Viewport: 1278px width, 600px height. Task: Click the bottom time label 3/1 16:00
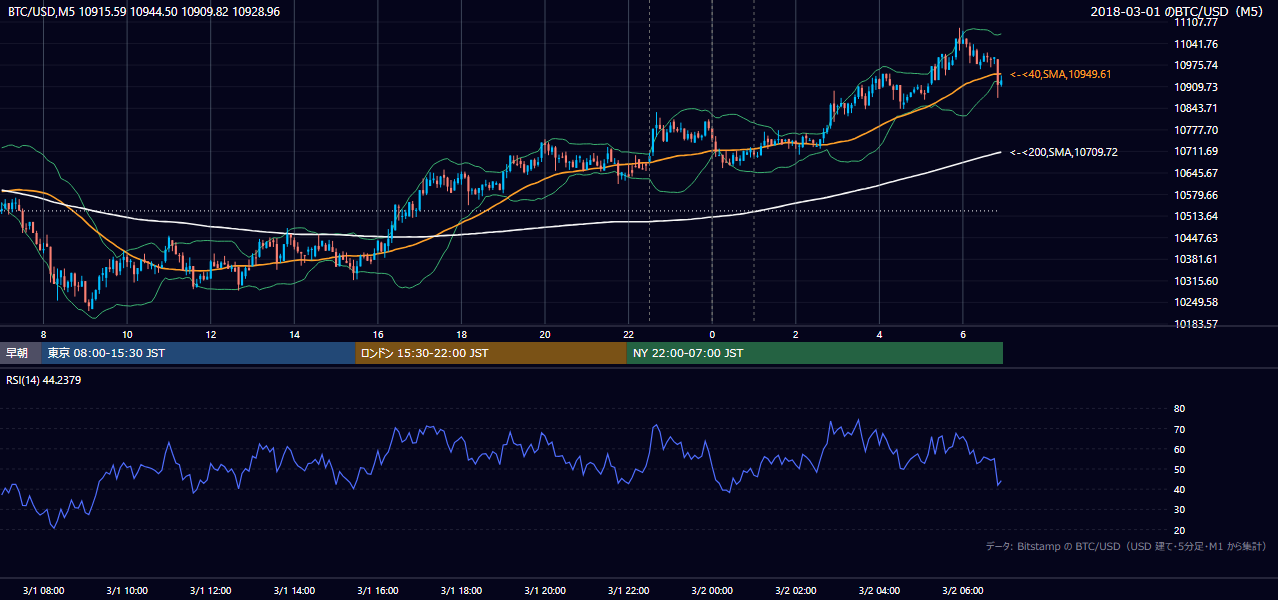(x=377, y=590)
